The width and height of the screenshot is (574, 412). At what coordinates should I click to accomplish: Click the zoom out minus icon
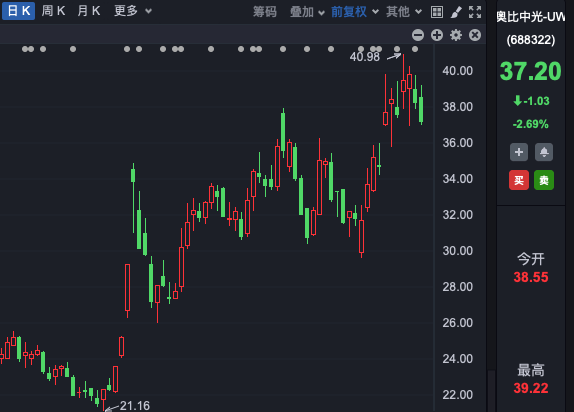coord(418,35)
